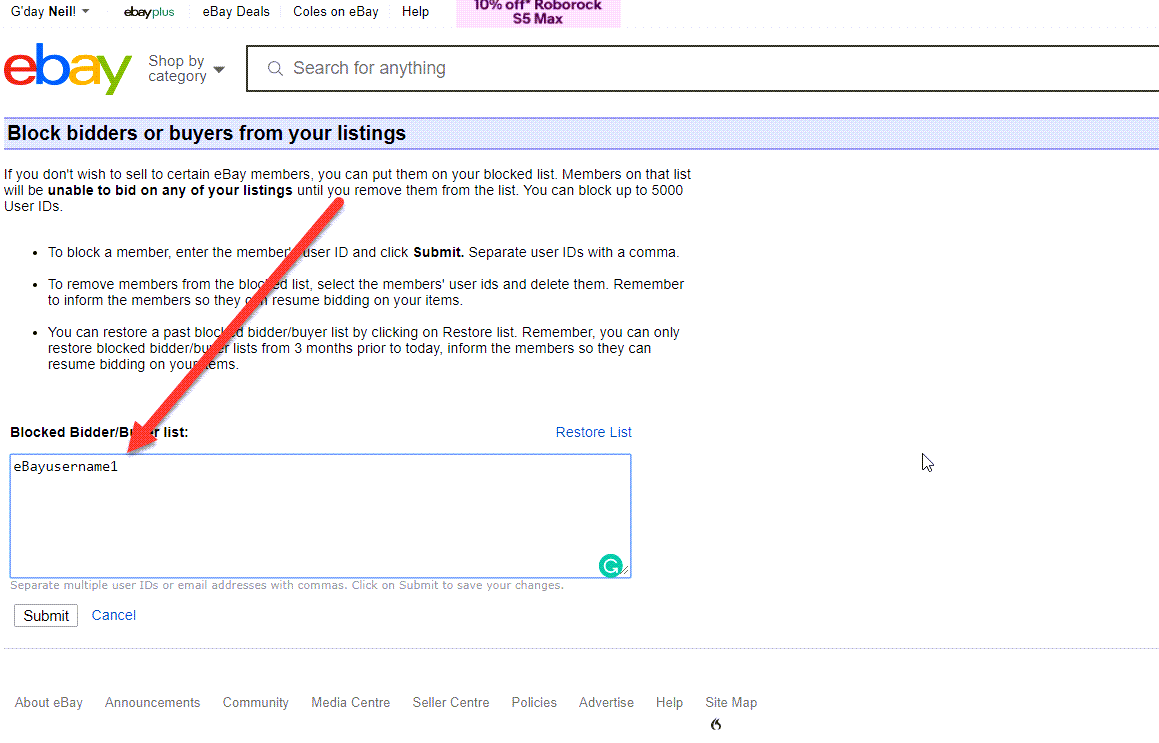This screenshot has height=743, width=1159.
Task: View the Policies footer link
Action: pos(534,702)
